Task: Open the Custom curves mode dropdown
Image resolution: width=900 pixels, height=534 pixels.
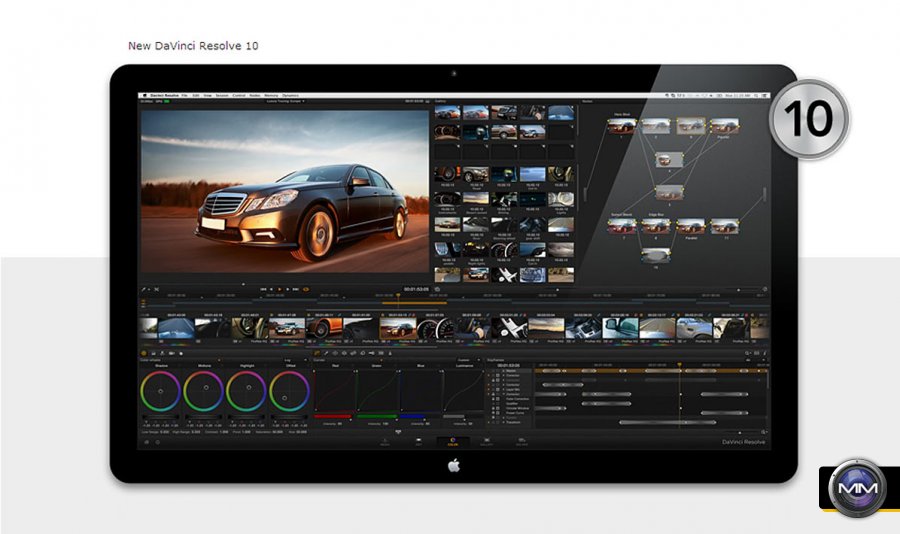Action: pos(465,360)
